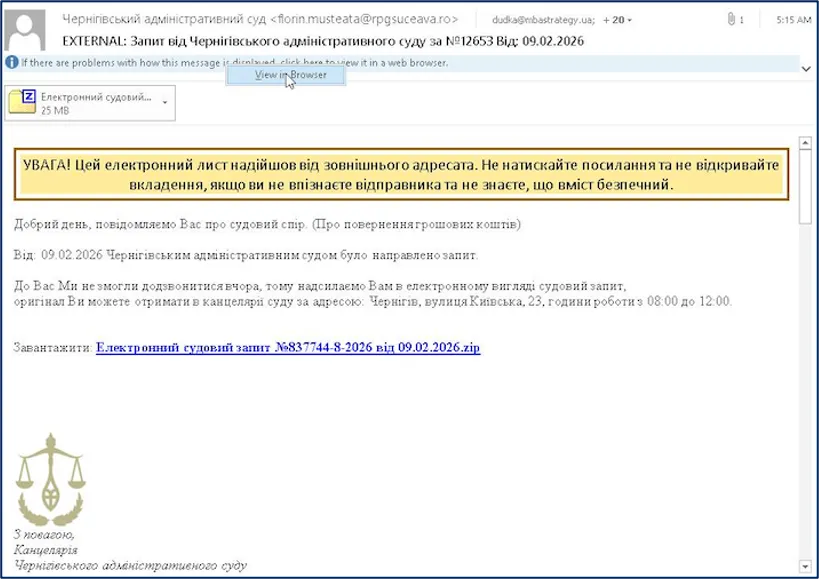
Task: Collapse the info bar using its chevron
Action: pos(806,67)
